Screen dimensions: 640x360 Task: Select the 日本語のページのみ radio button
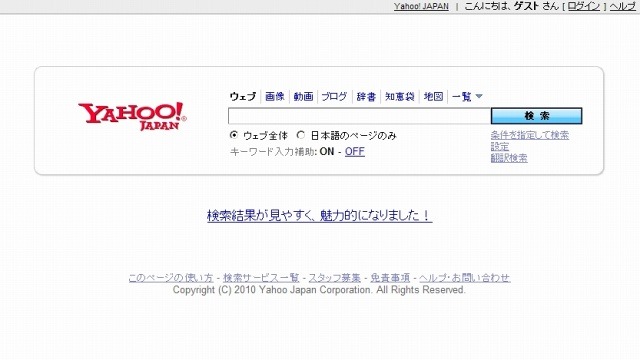[301, 135]
